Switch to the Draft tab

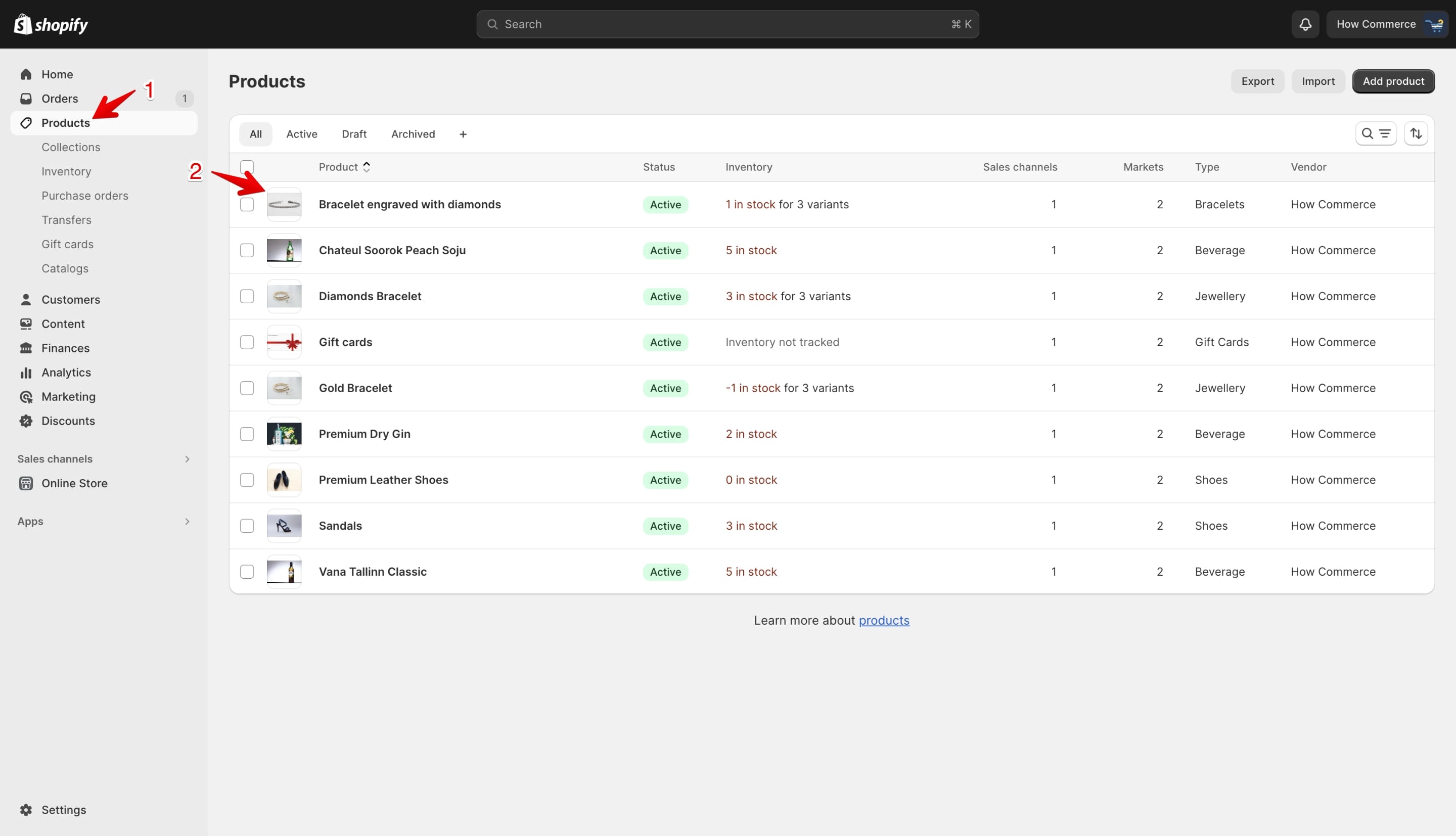coord(354,134)
